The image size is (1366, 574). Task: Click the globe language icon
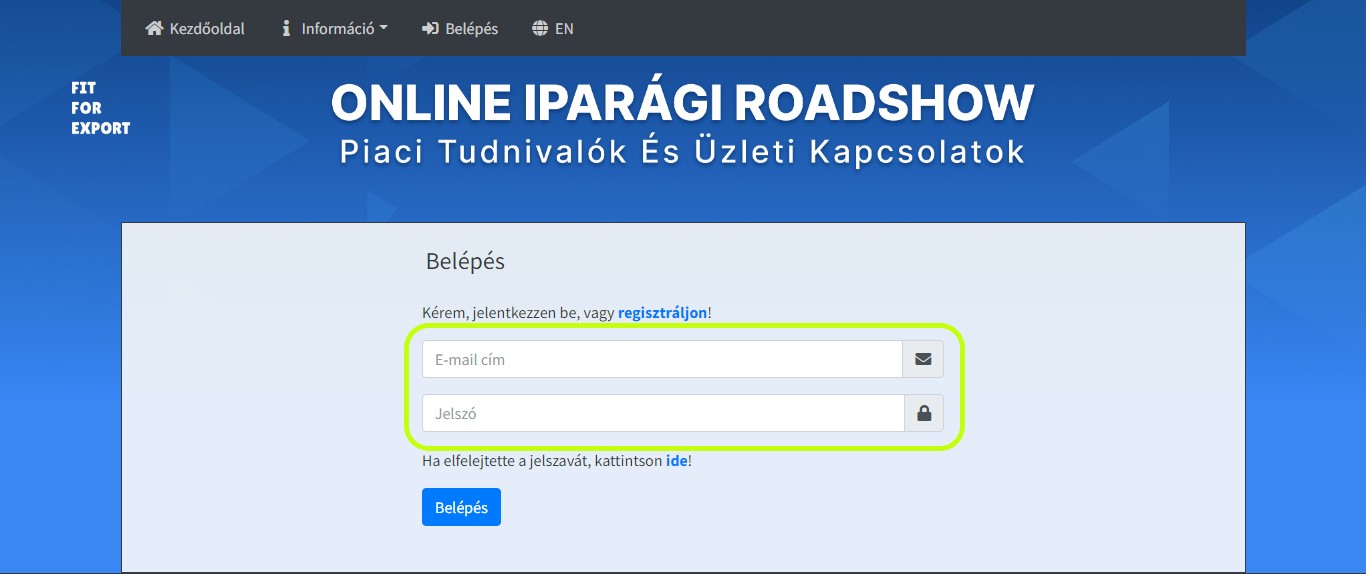click(x=540, y=28)
